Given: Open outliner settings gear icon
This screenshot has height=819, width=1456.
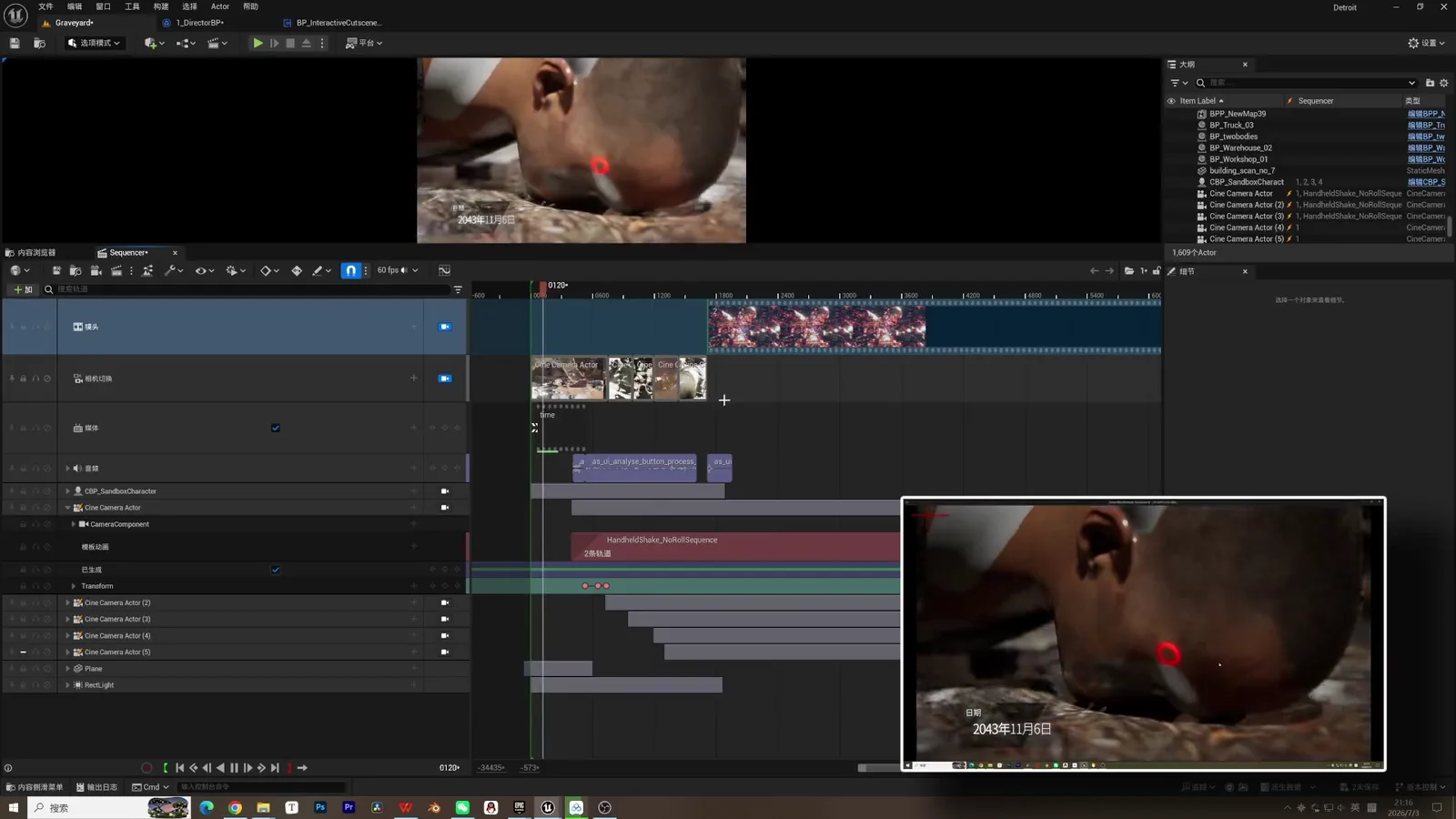Looking at the screenshot, I should 1444,83.
